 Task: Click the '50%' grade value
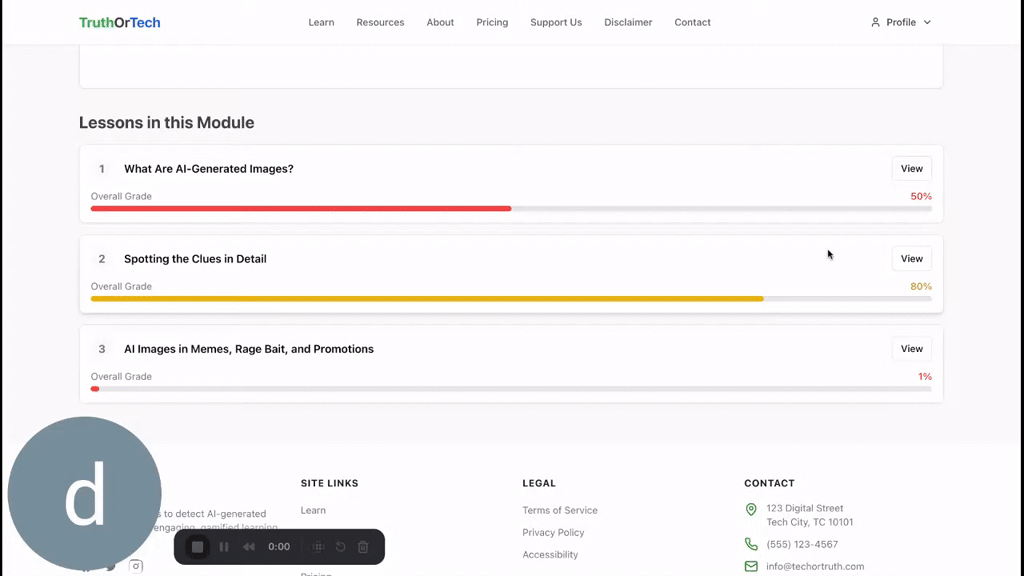pyautogui.click(x=921, y=196)
